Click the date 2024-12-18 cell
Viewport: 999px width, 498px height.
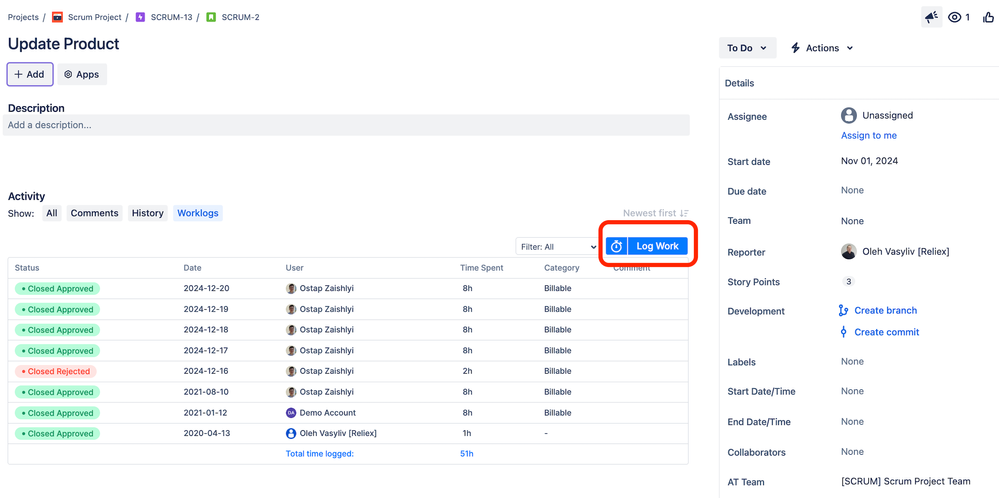coord(206,330)
